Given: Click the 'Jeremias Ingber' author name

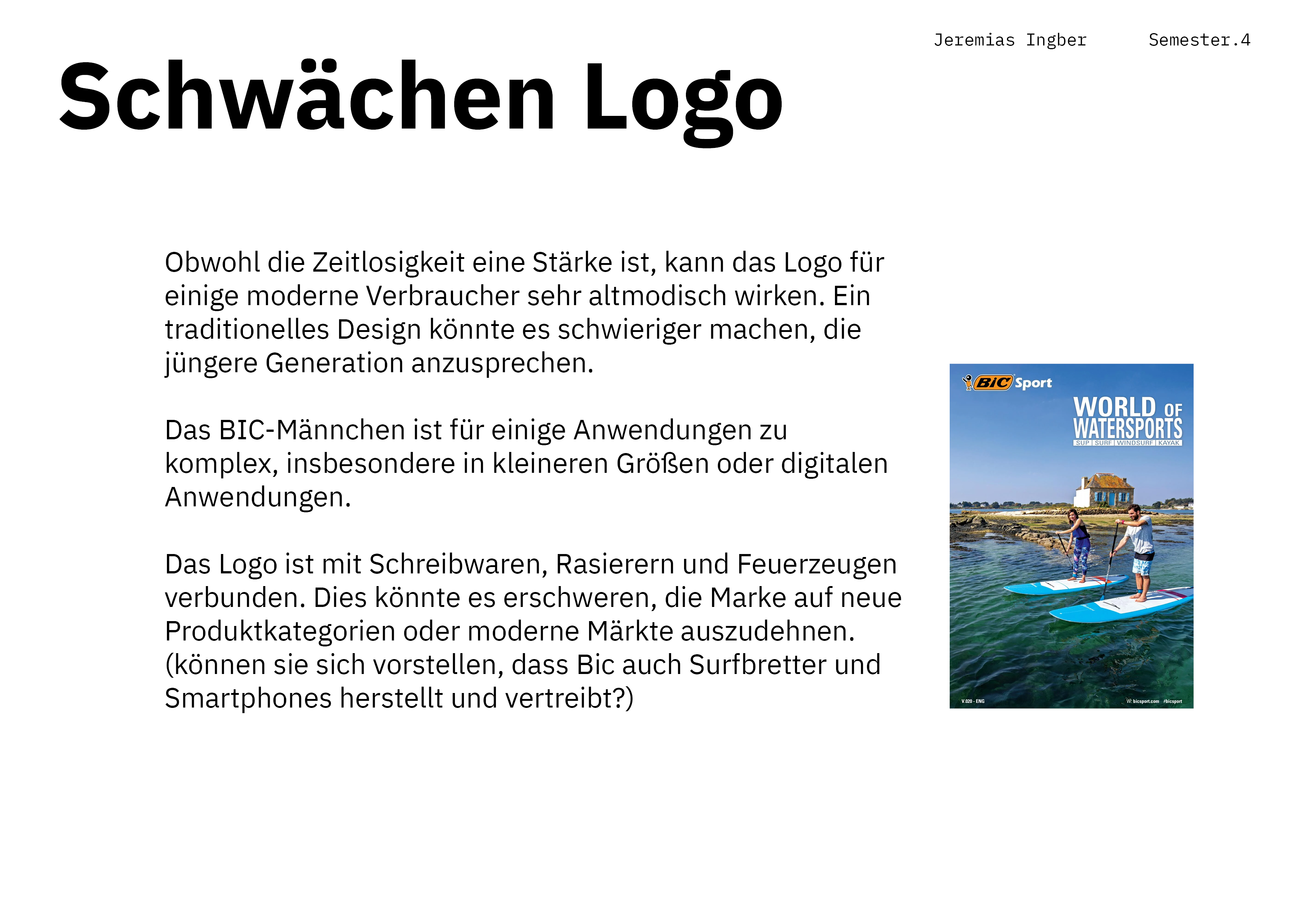Looking at the screenshot, I should pos(1010,40).
